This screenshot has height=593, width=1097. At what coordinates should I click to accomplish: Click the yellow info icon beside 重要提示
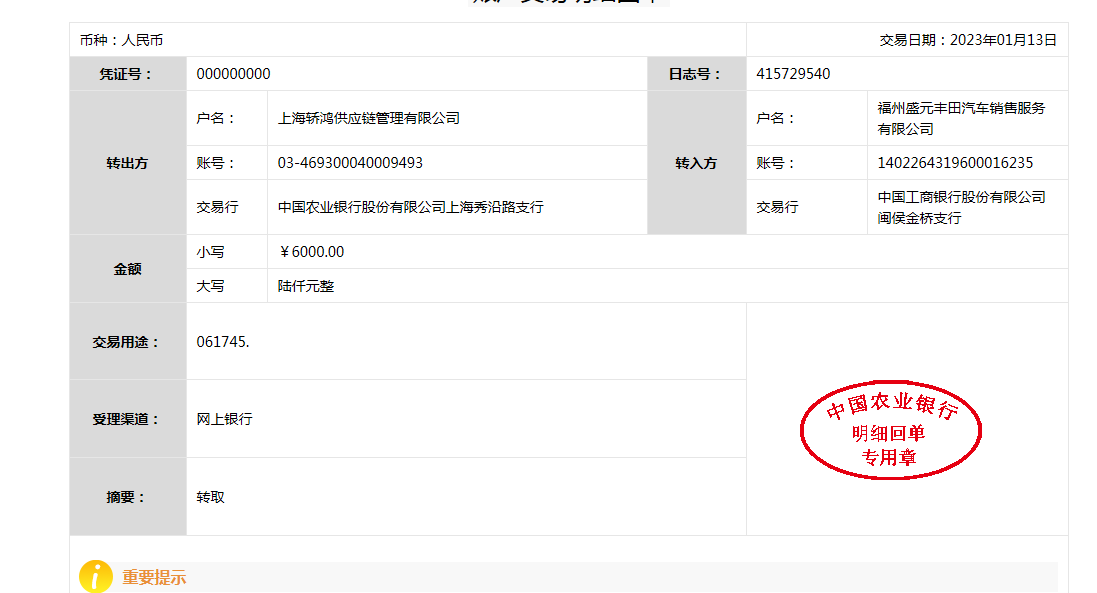click(95, 577)
